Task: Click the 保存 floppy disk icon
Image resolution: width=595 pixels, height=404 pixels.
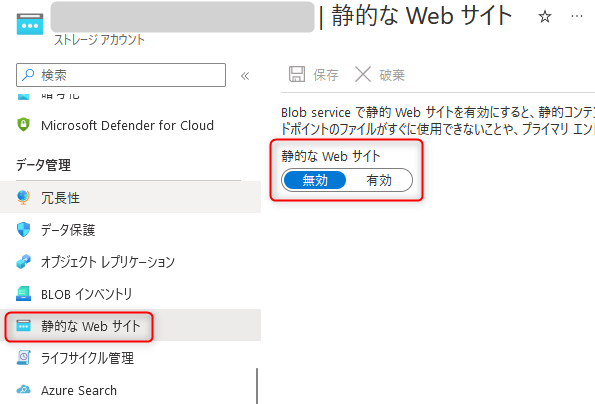Action: click(297, 74)
